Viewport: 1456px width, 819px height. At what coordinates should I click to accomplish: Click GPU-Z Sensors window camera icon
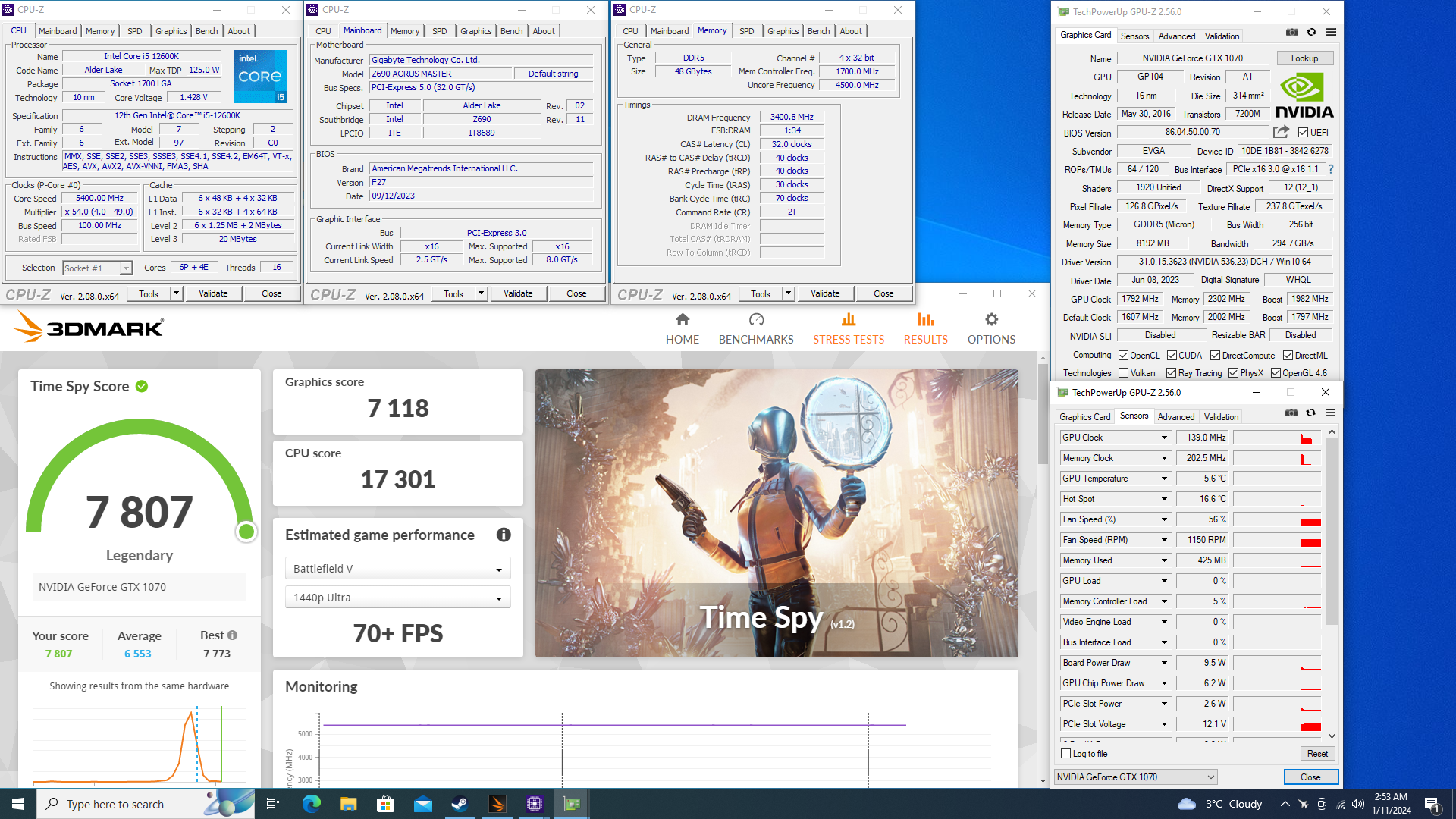[1291, 413]
